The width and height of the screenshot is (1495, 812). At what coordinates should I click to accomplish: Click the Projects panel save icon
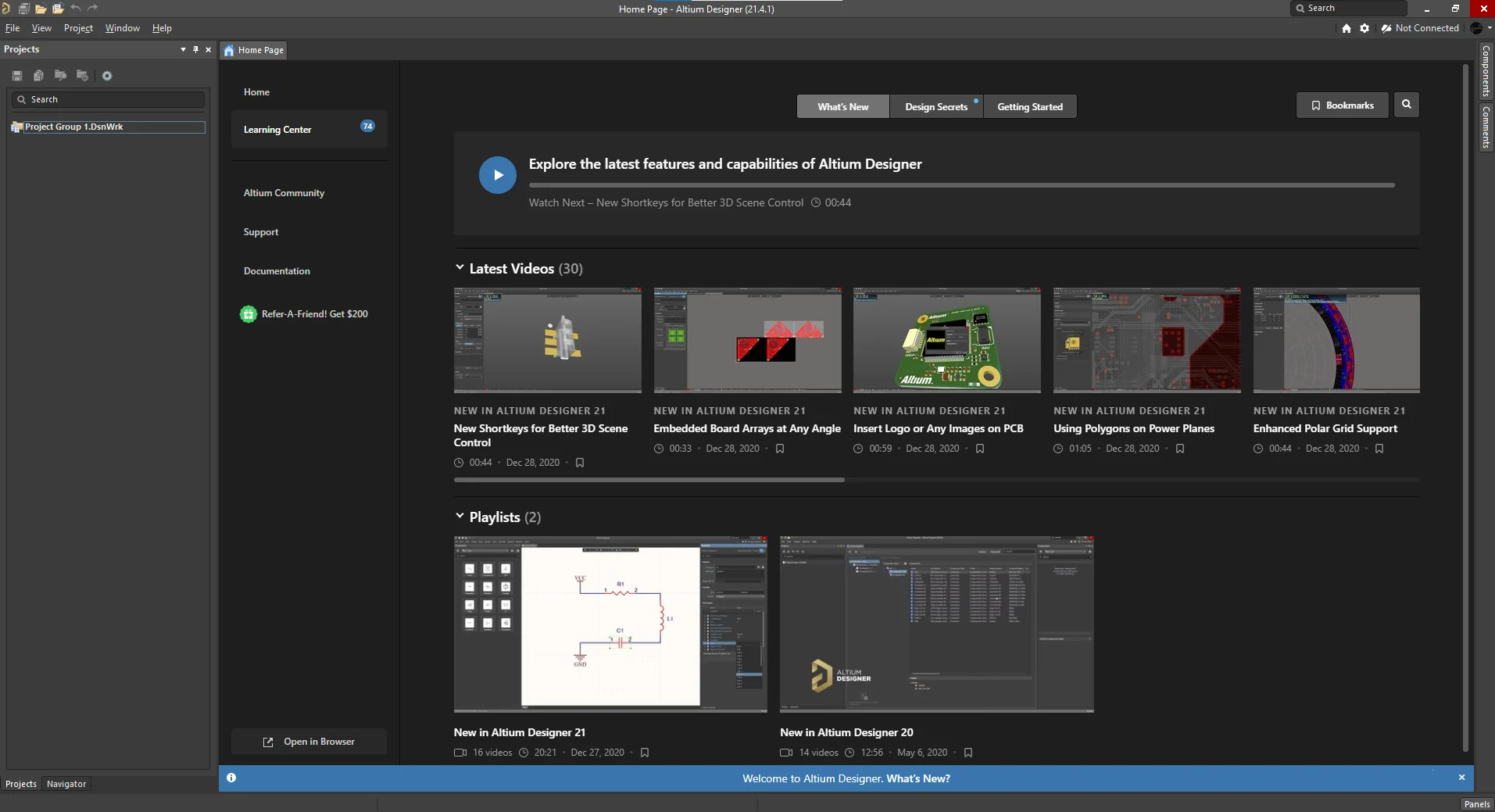click(x=17, y=76)
